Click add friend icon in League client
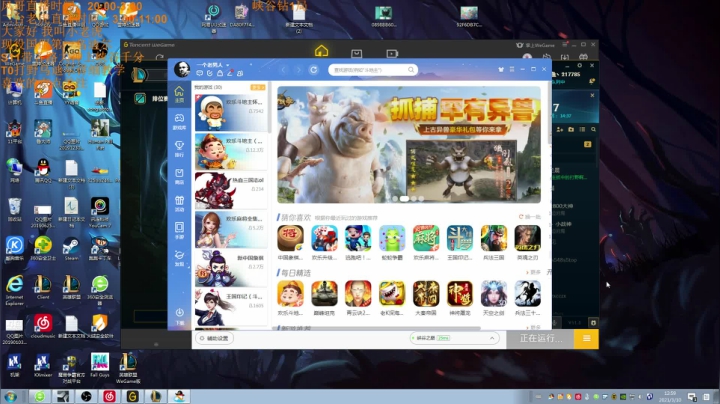This screenshot has width=720, height=404. pyautogui.click(x=560, y=130)
